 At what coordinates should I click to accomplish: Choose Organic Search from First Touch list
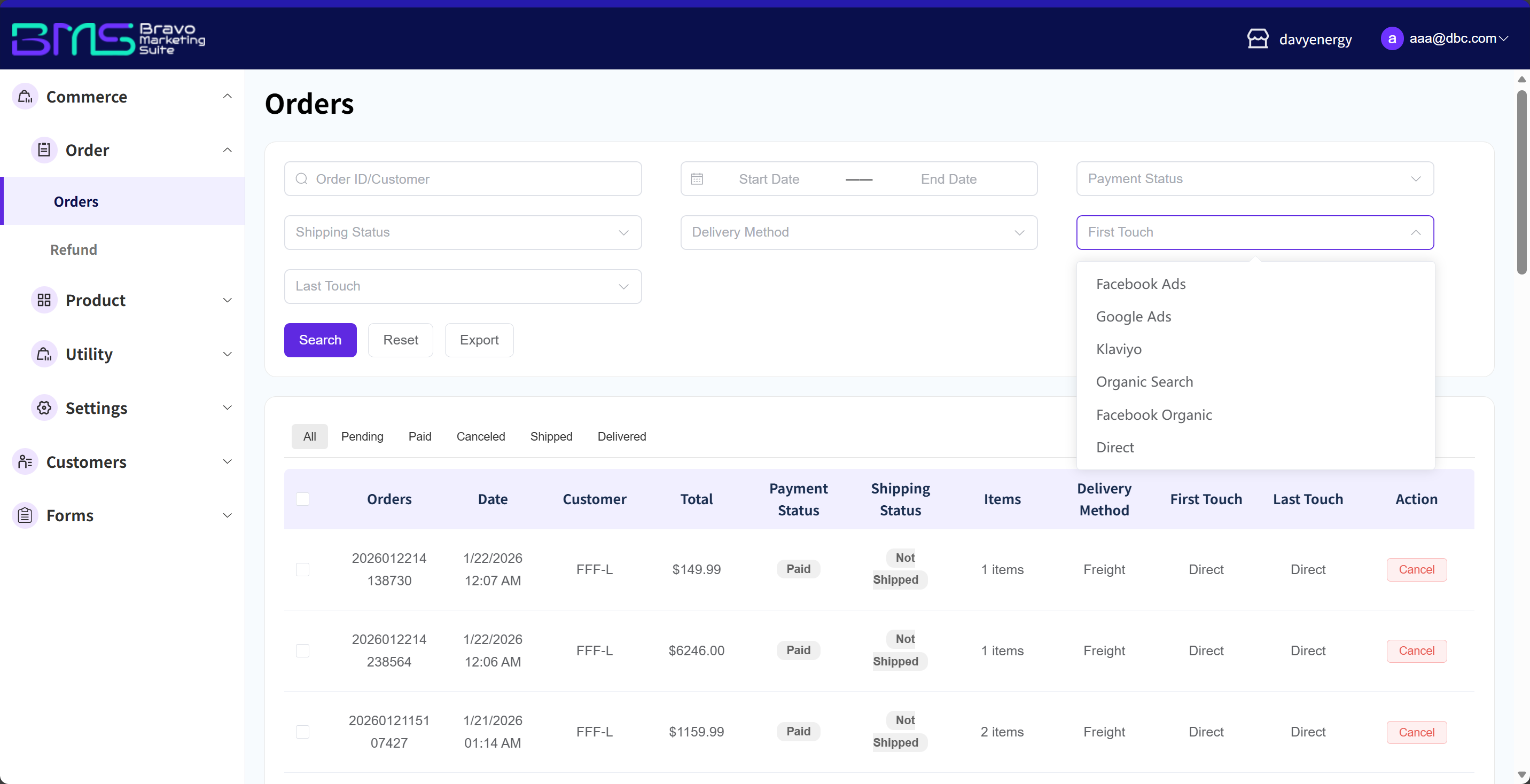coord(1144,382)
